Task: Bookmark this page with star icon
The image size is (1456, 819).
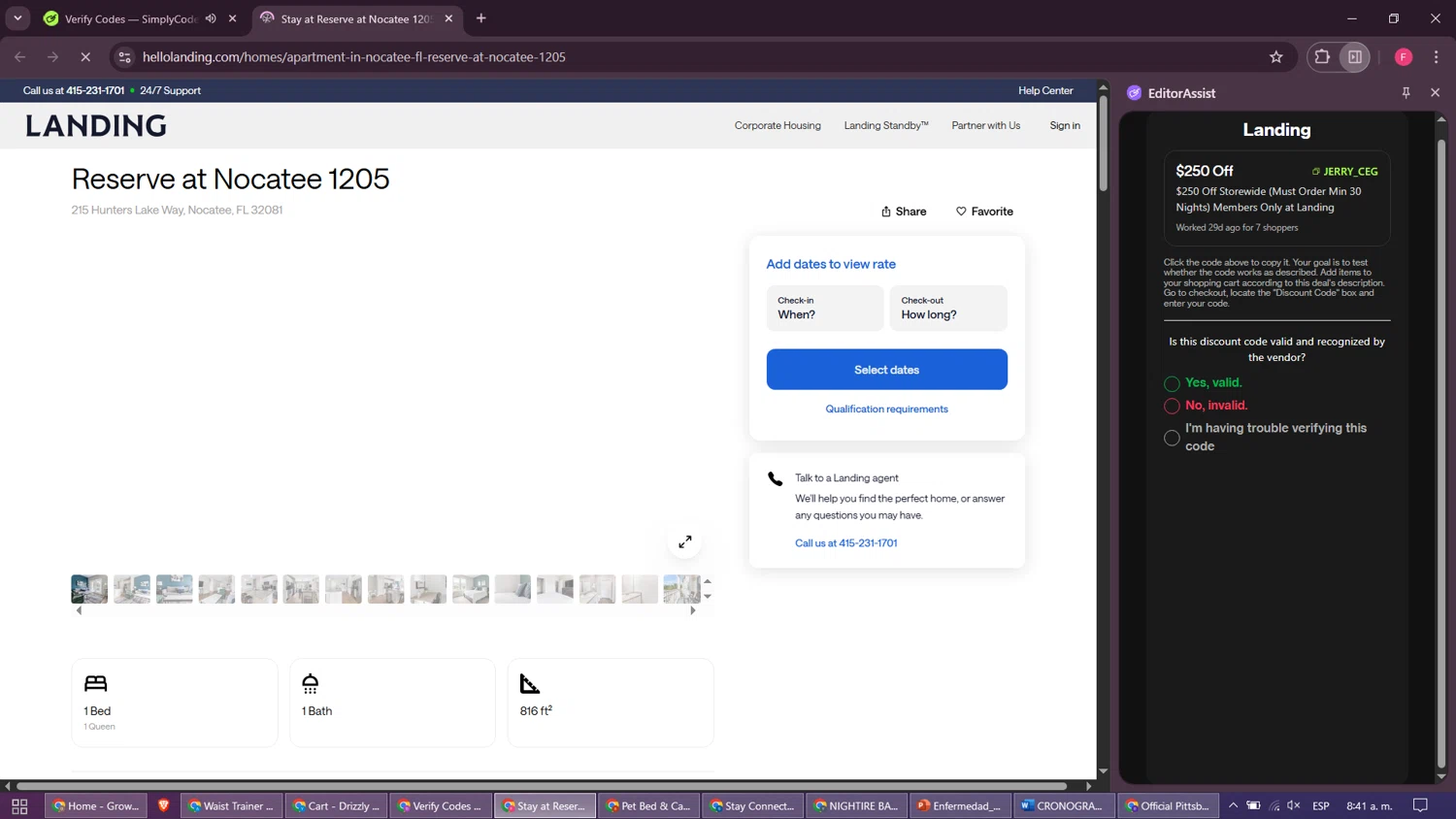Action: click(1276, 57)
